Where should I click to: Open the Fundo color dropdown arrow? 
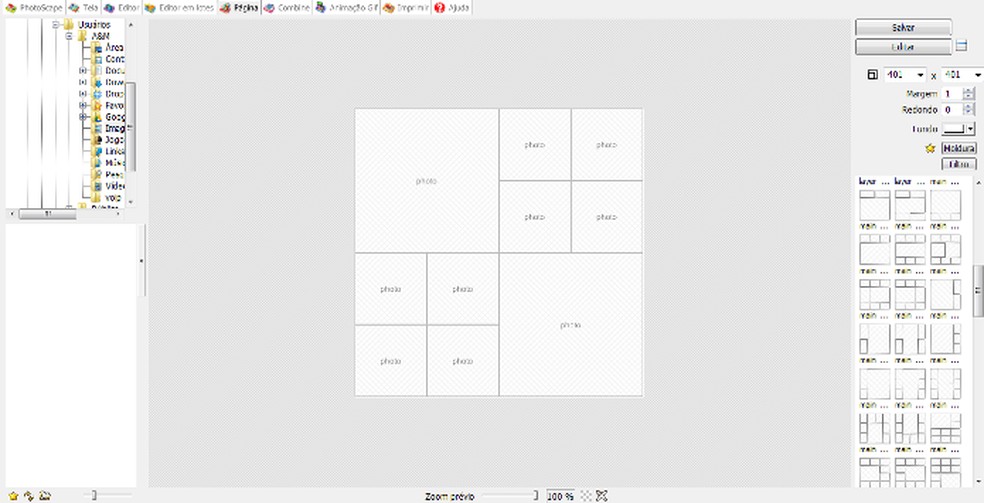pos(971,129)
